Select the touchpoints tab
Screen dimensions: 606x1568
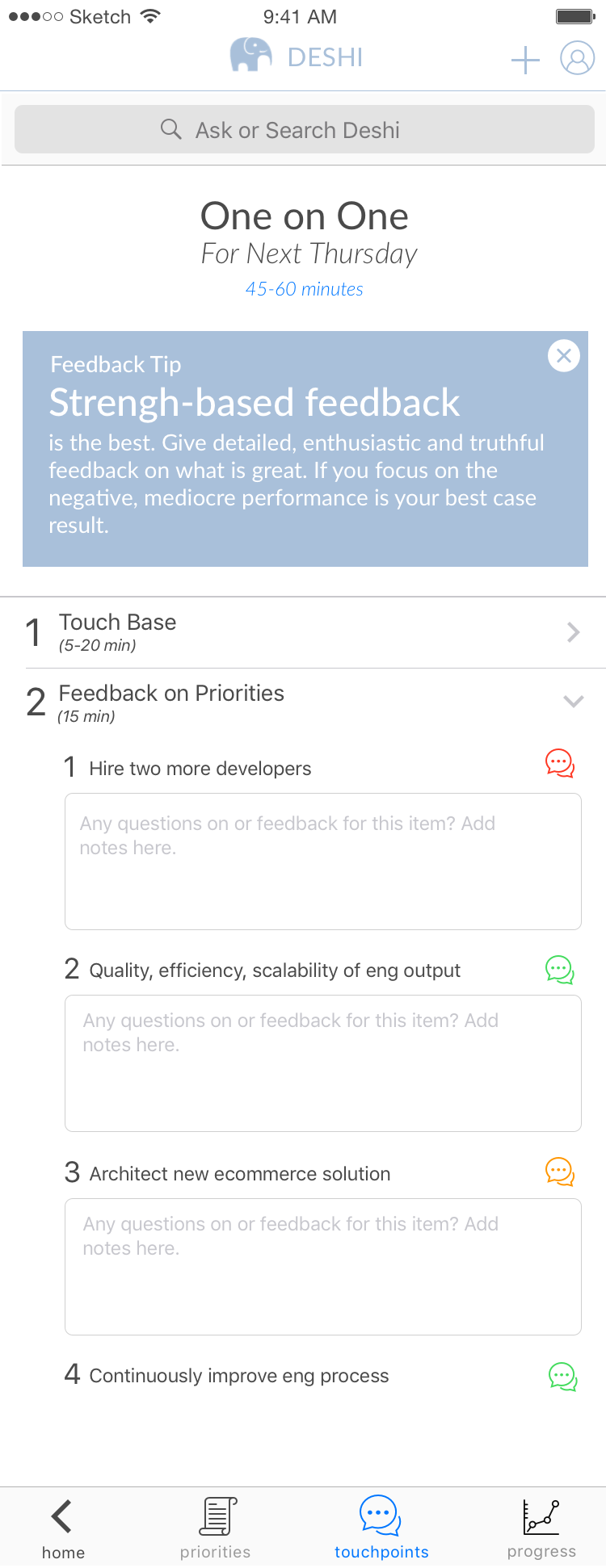[381, 1528]
